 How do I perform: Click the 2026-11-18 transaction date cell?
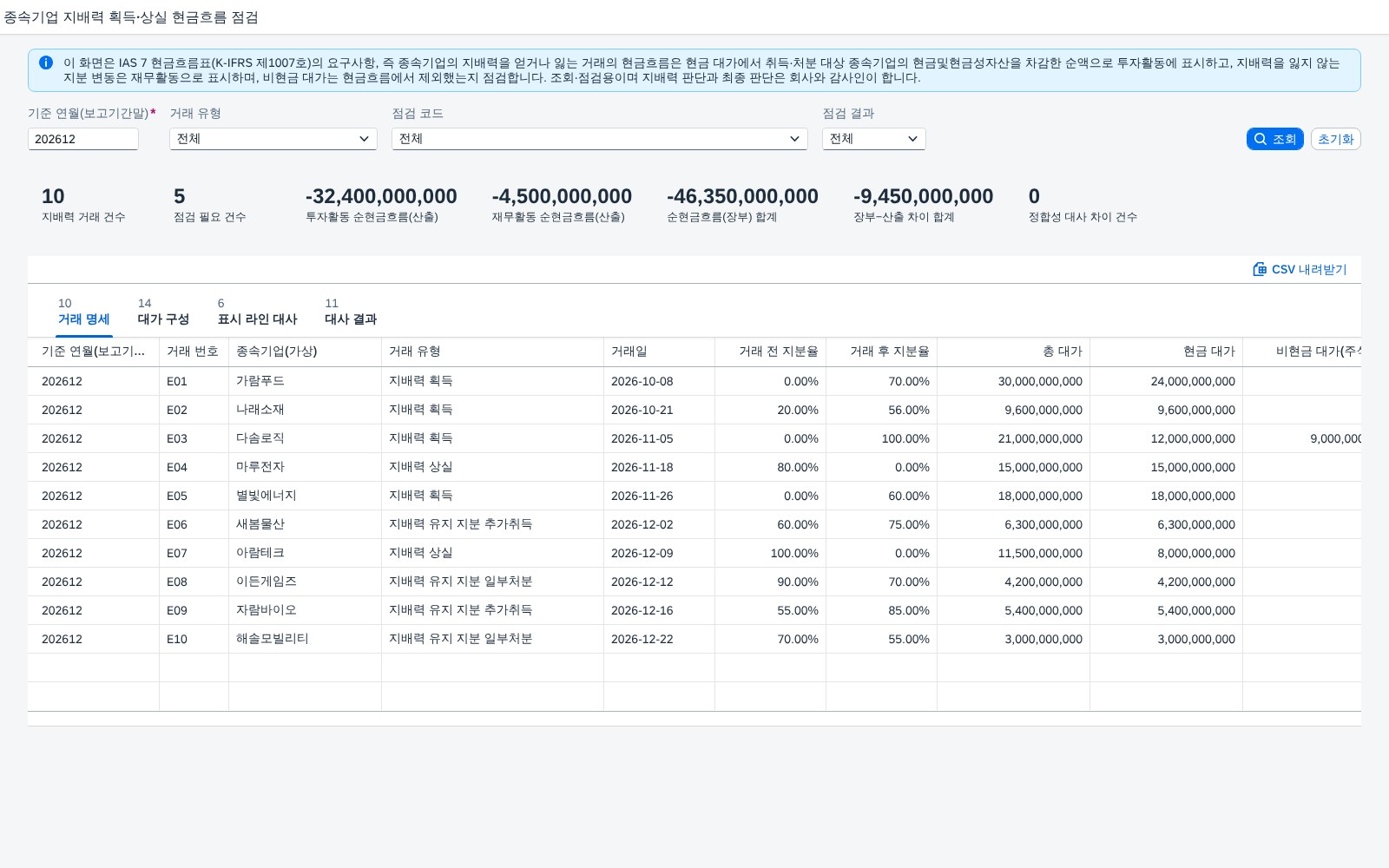click(659, 467)
